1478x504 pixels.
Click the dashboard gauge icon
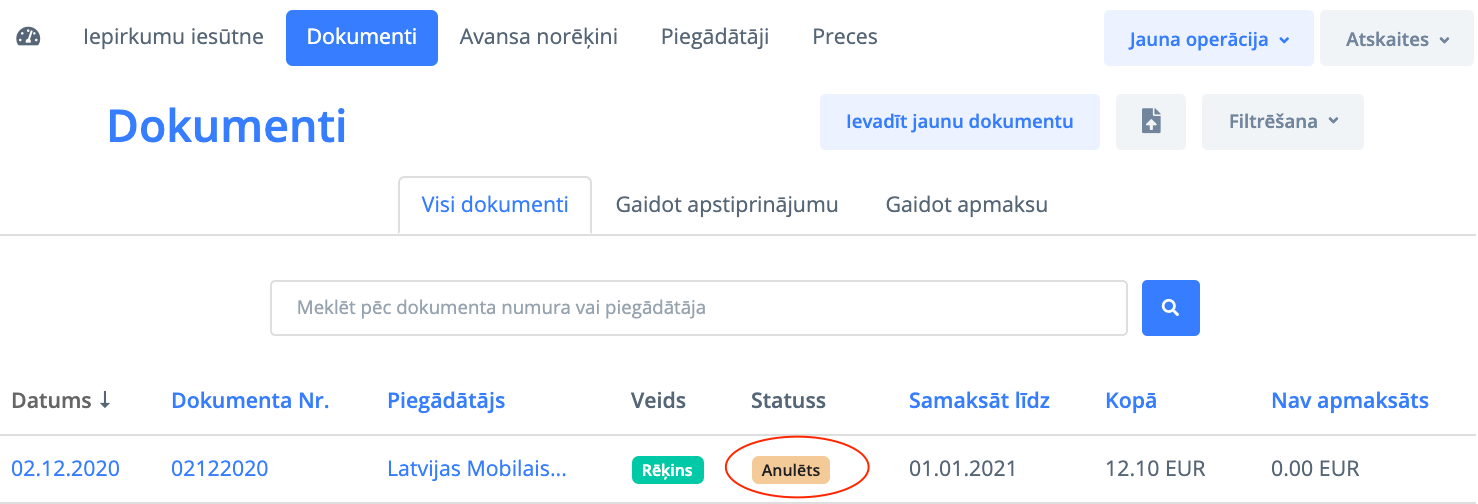tap(29, 38)
